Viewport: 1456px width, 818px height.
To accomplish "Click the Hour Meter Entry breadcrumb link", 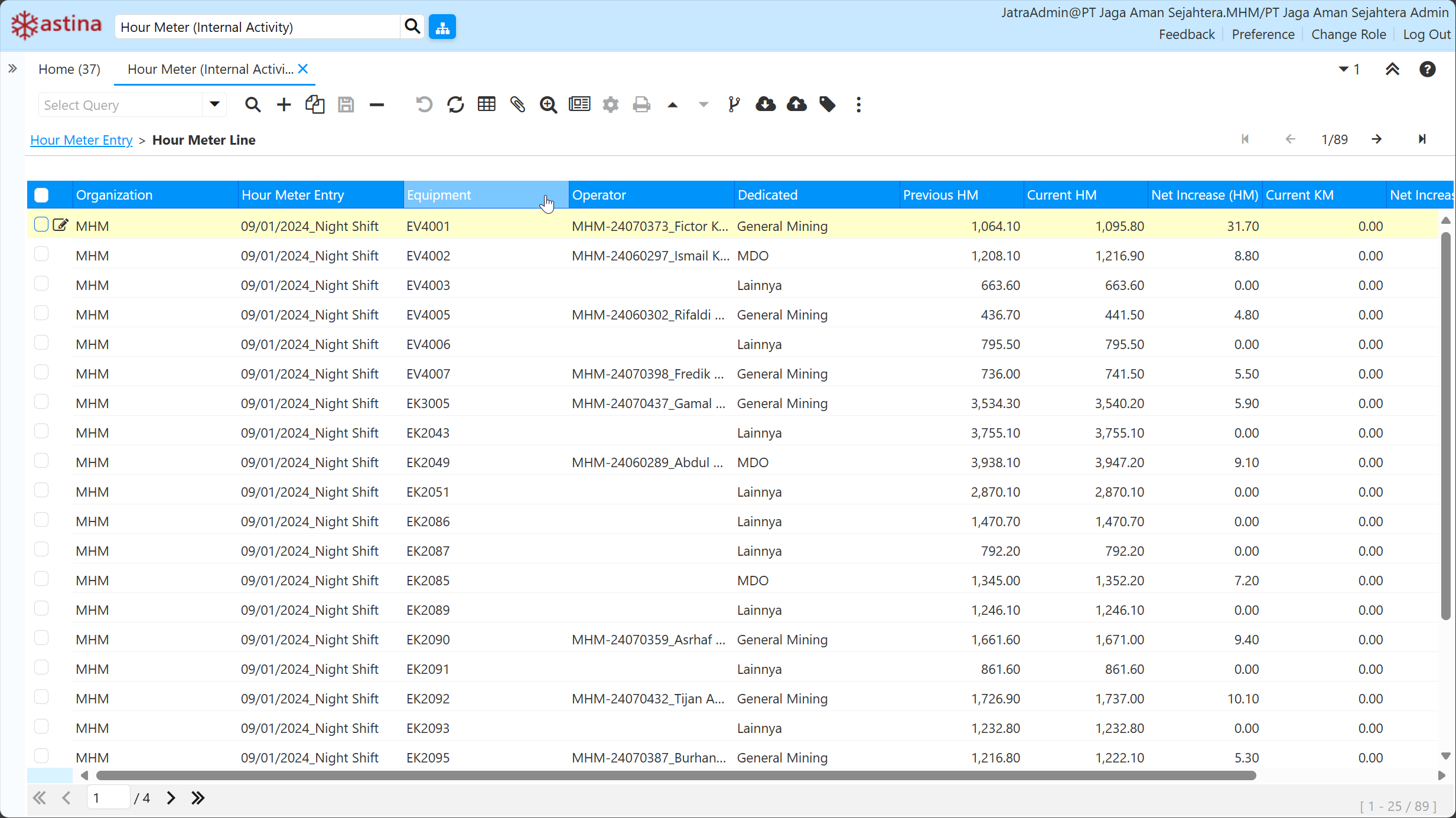I will coord(82,140).
